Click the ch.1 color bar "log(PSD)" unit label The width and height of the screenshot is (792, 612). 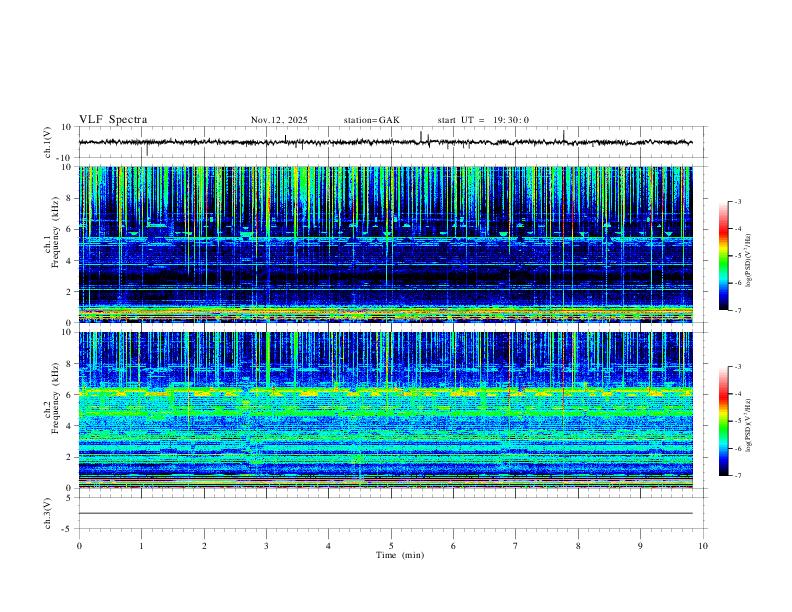tap(749, 261)
